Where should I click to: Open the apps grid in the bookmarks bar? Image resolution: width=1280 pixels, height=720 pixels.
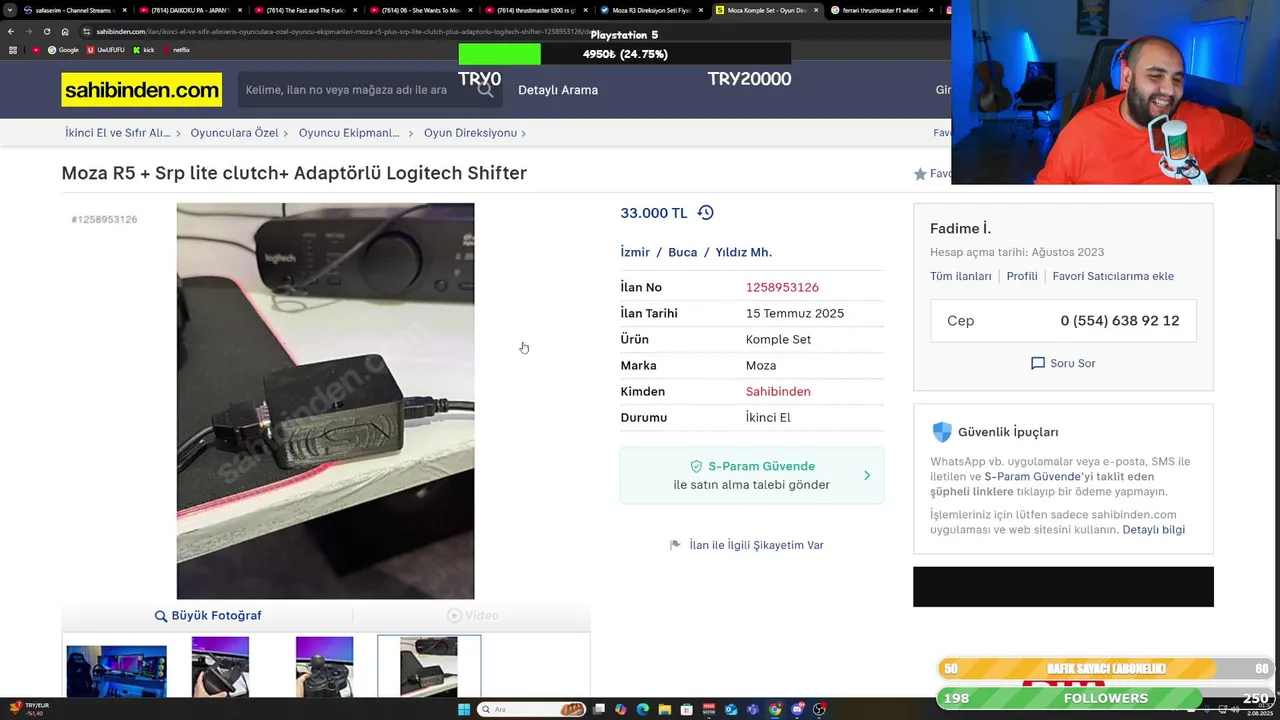point(13,50)
